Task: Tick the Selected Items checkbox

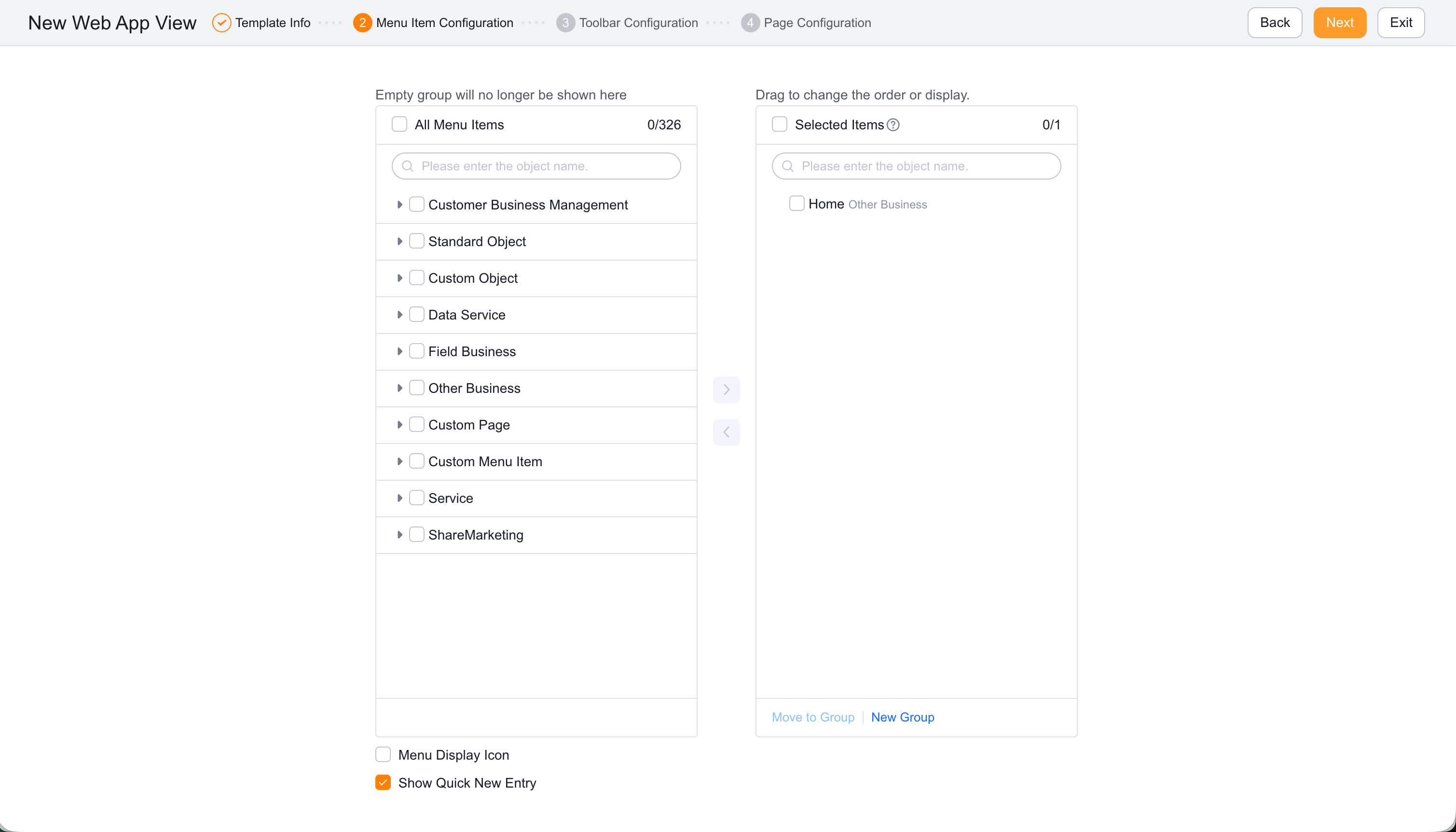Action: point(780,124)
